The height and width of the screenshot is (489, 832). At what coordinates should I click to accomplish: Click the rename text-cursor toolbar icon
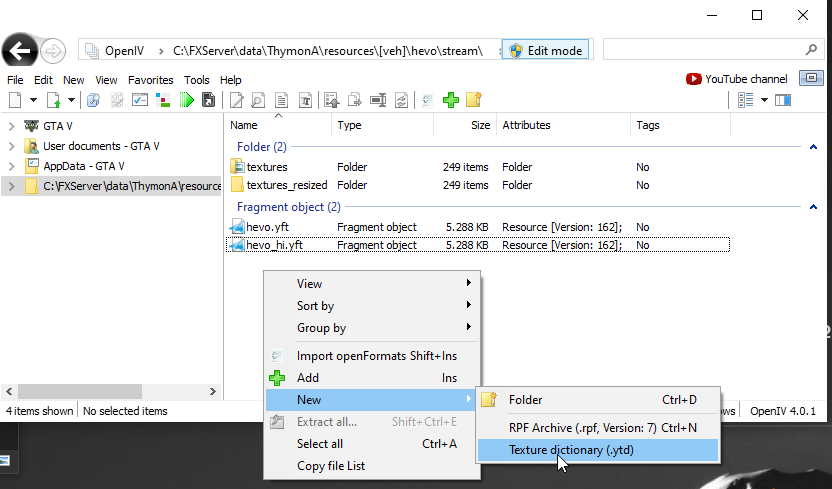pos(378,100)
